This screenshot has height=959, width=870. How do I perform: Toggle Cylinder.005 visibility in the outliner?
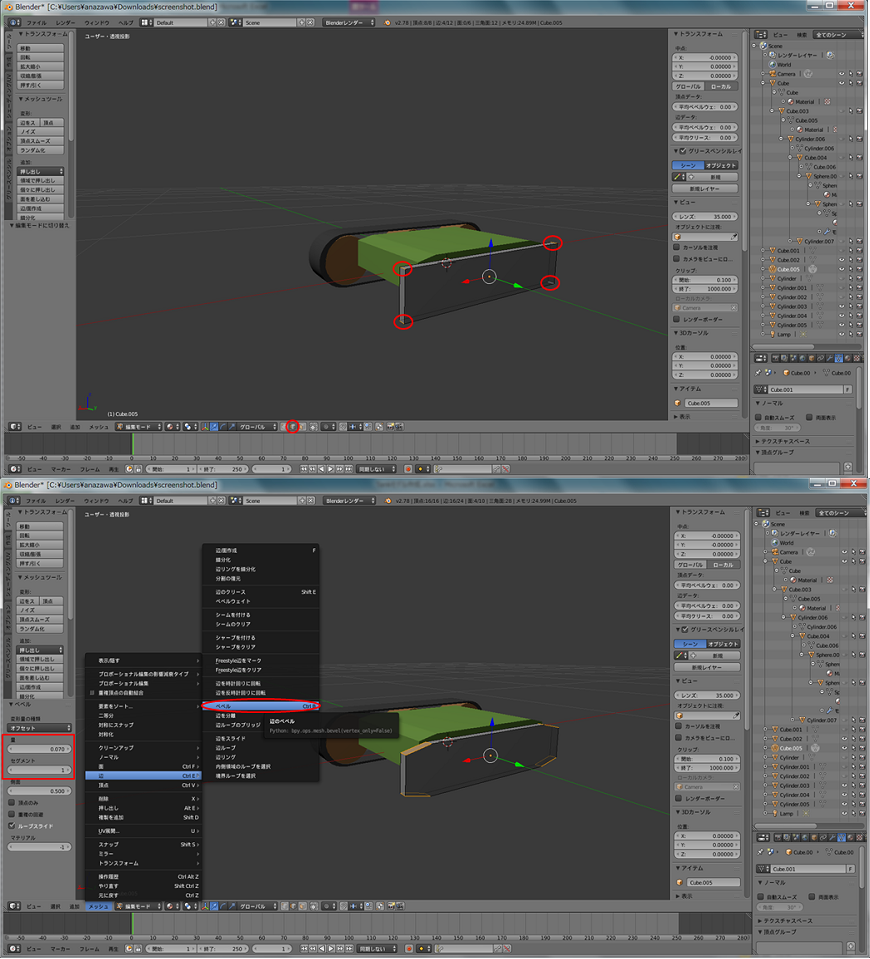pyautogui.click(x=843, y=325)
